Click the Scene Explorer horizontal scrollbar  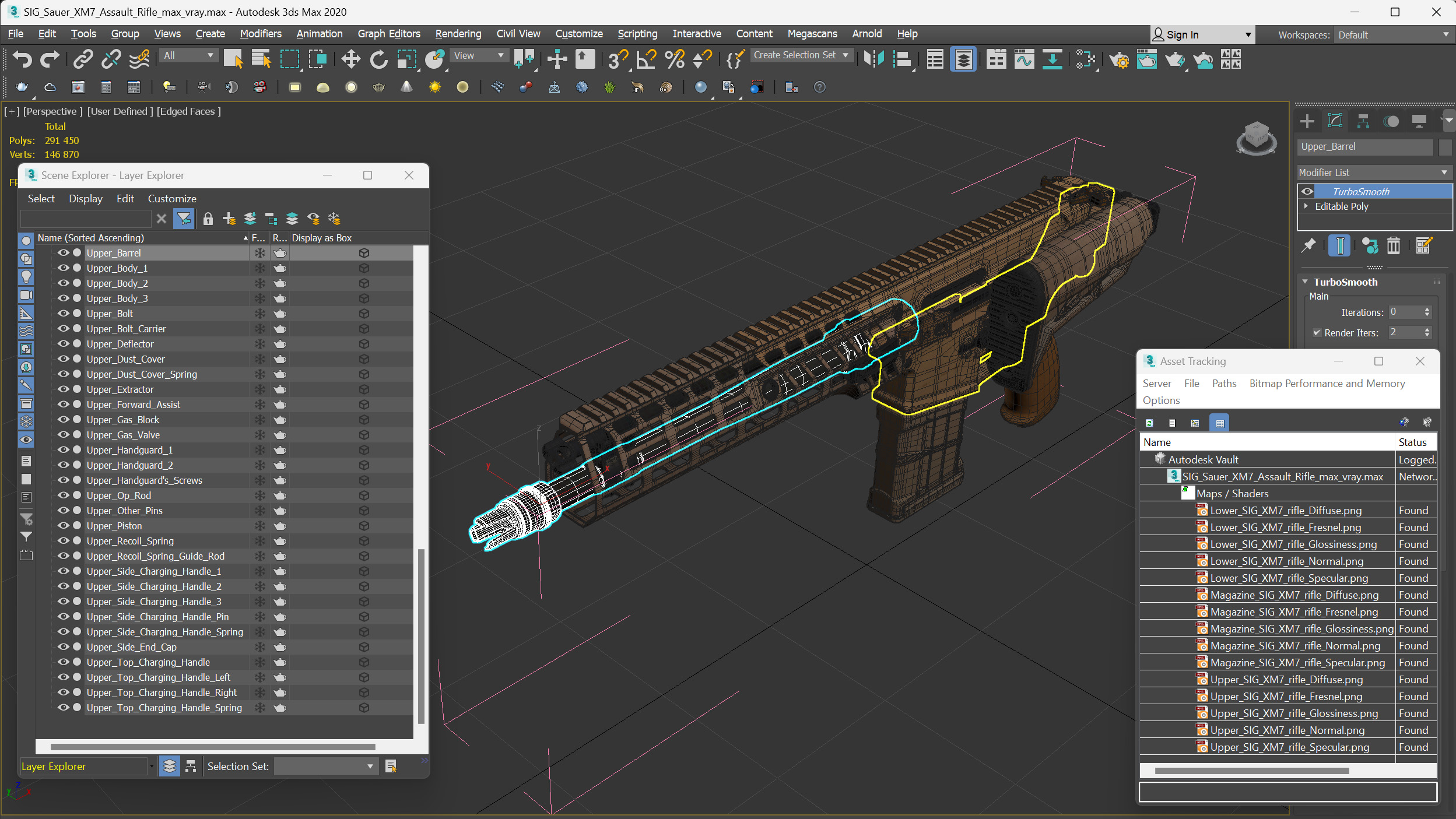click(x=213, y=747)
